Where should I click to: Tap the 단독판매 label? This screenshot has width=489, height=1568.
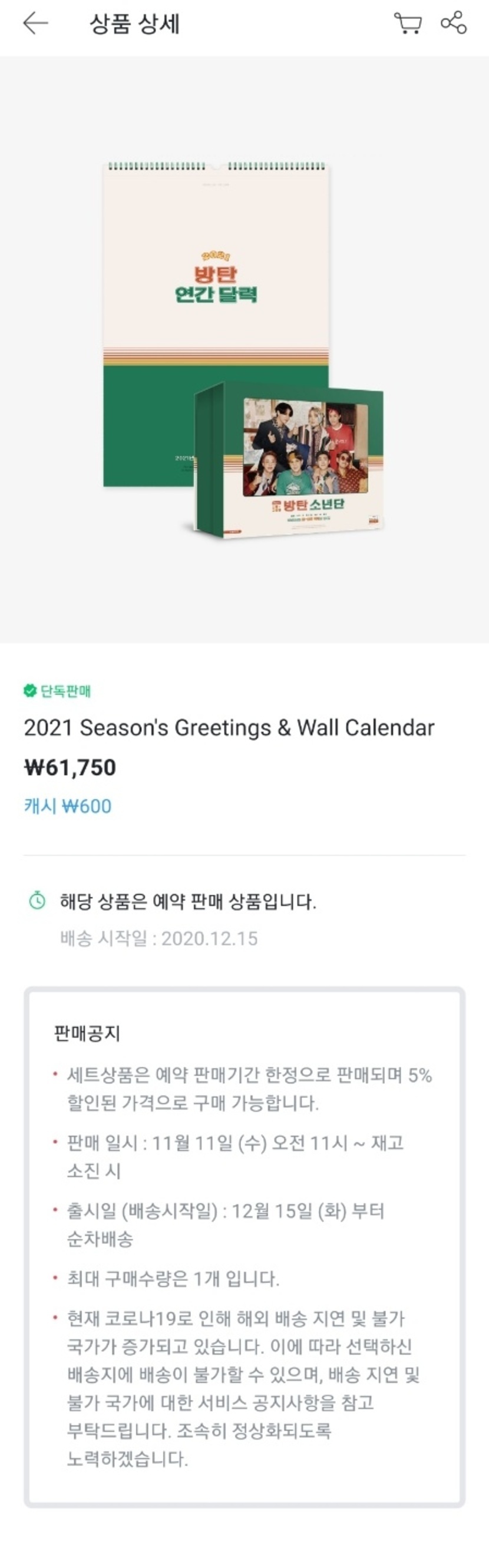[66, 691]
